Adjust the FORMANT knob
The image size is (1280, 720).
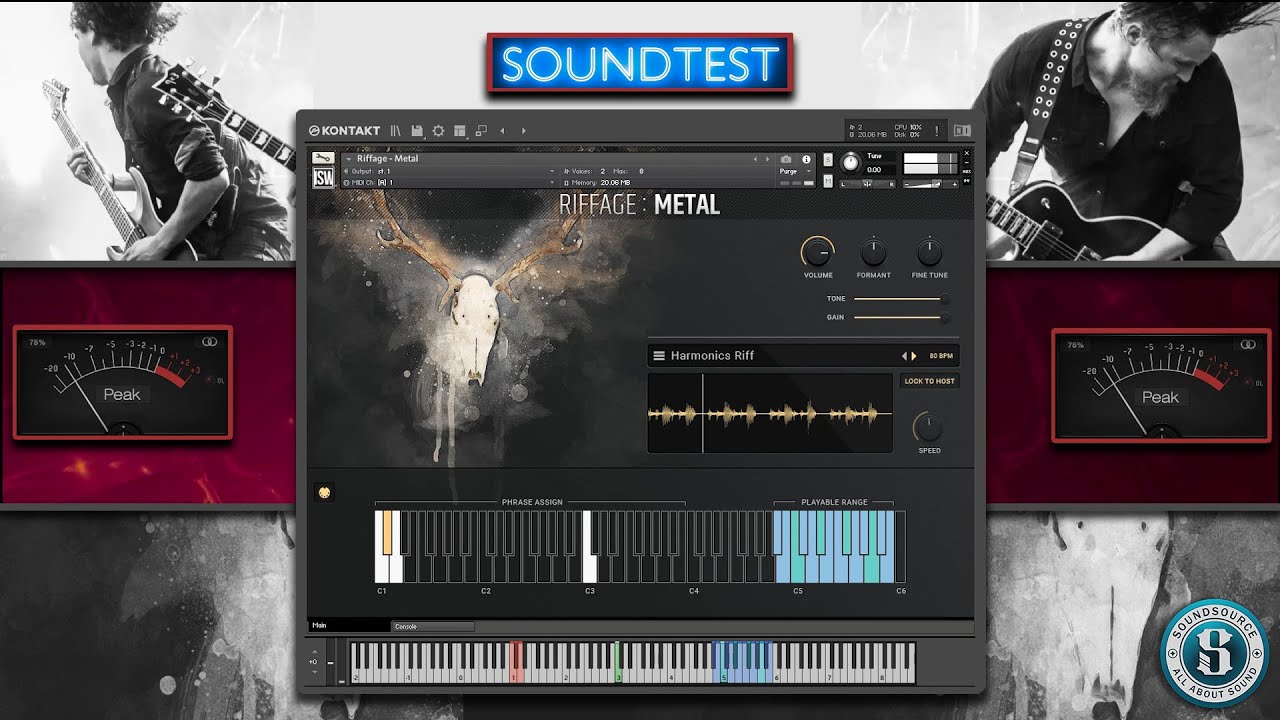[873, 251]
